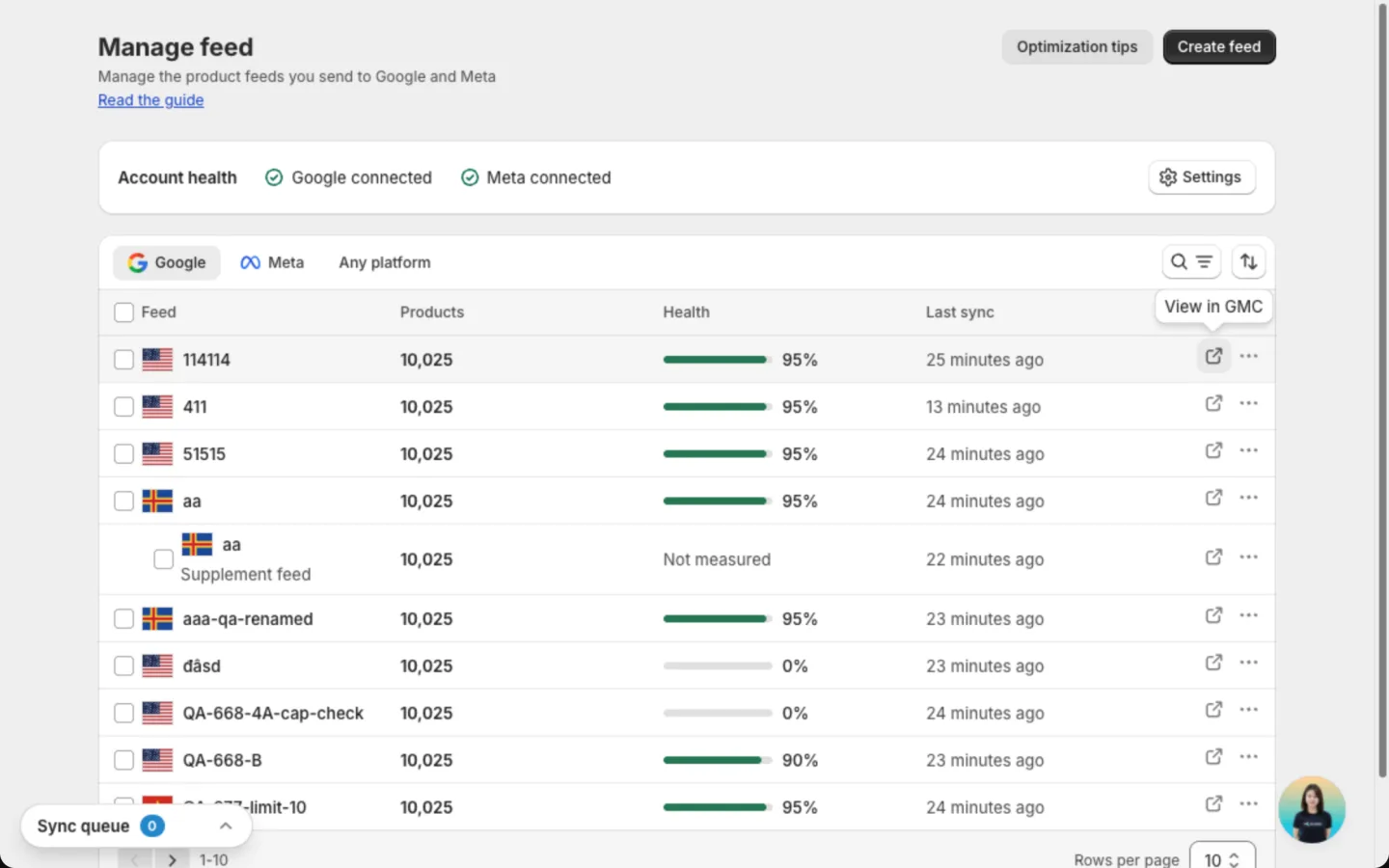The width and height of the screenshot is (1389, 868).
Task: Open more actions for aa Supplement feed
Action: pos(1249,557)
